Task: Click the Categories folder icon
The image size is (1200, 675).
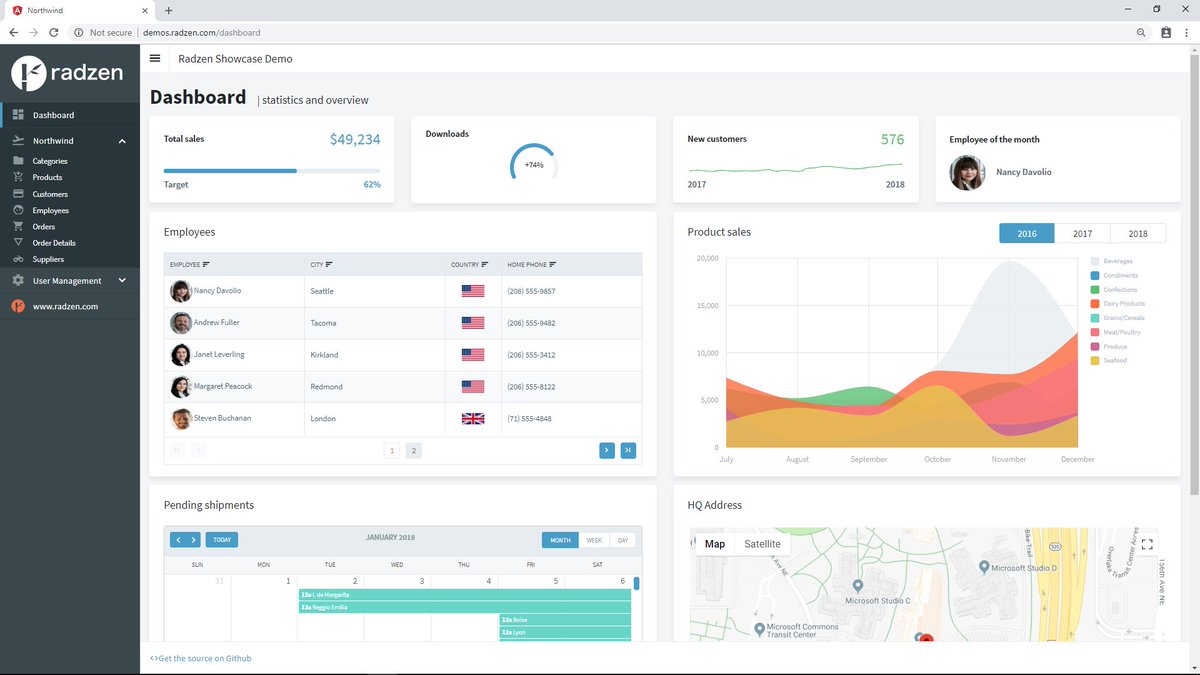Action: point(18,160)
